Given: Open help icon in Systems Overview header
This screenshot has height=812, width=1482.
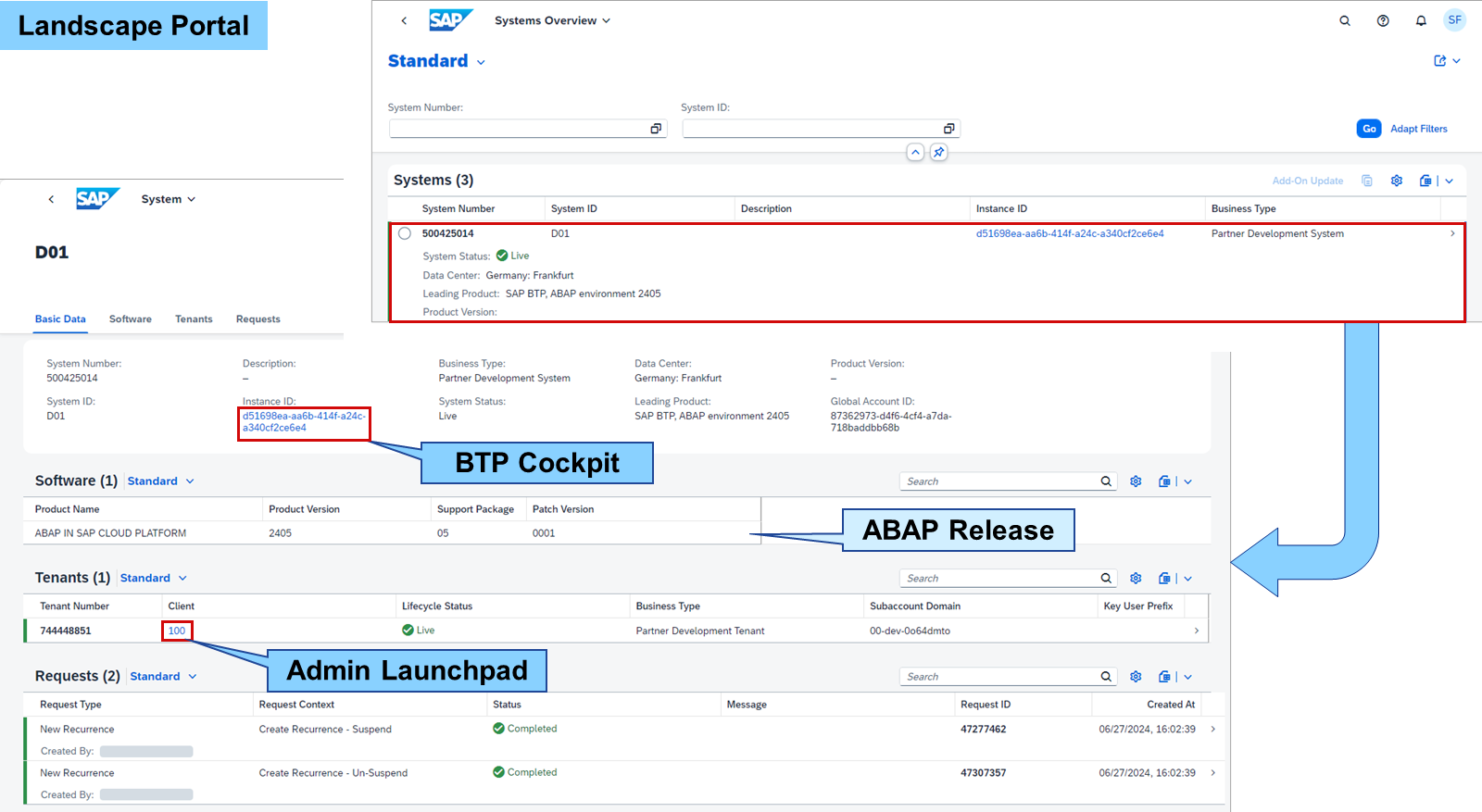Looking at the screenshot, I should click(x=1383, y=20).
